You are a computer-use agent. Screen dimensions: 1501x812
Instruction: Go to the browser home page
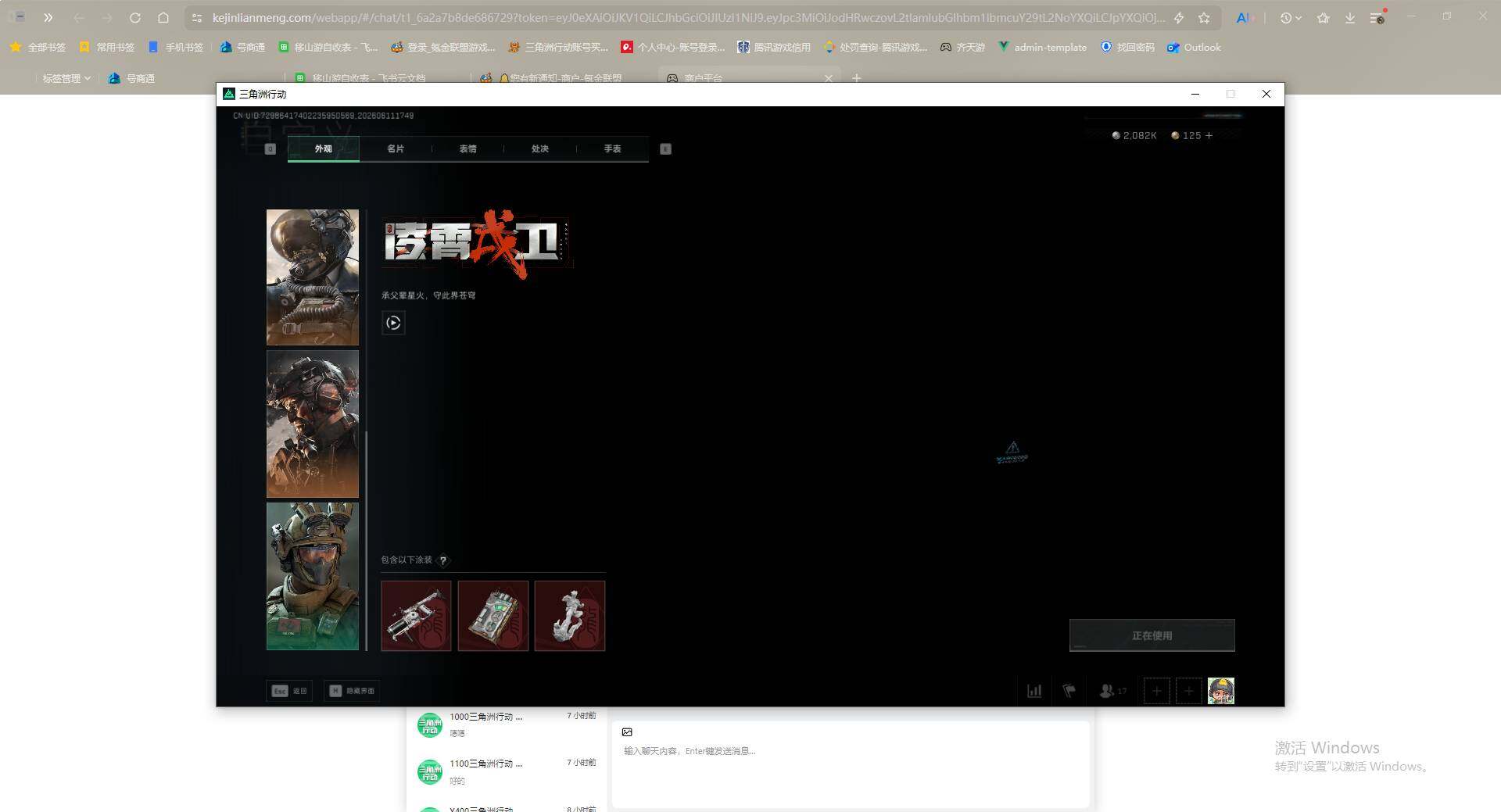pos(163,17)
